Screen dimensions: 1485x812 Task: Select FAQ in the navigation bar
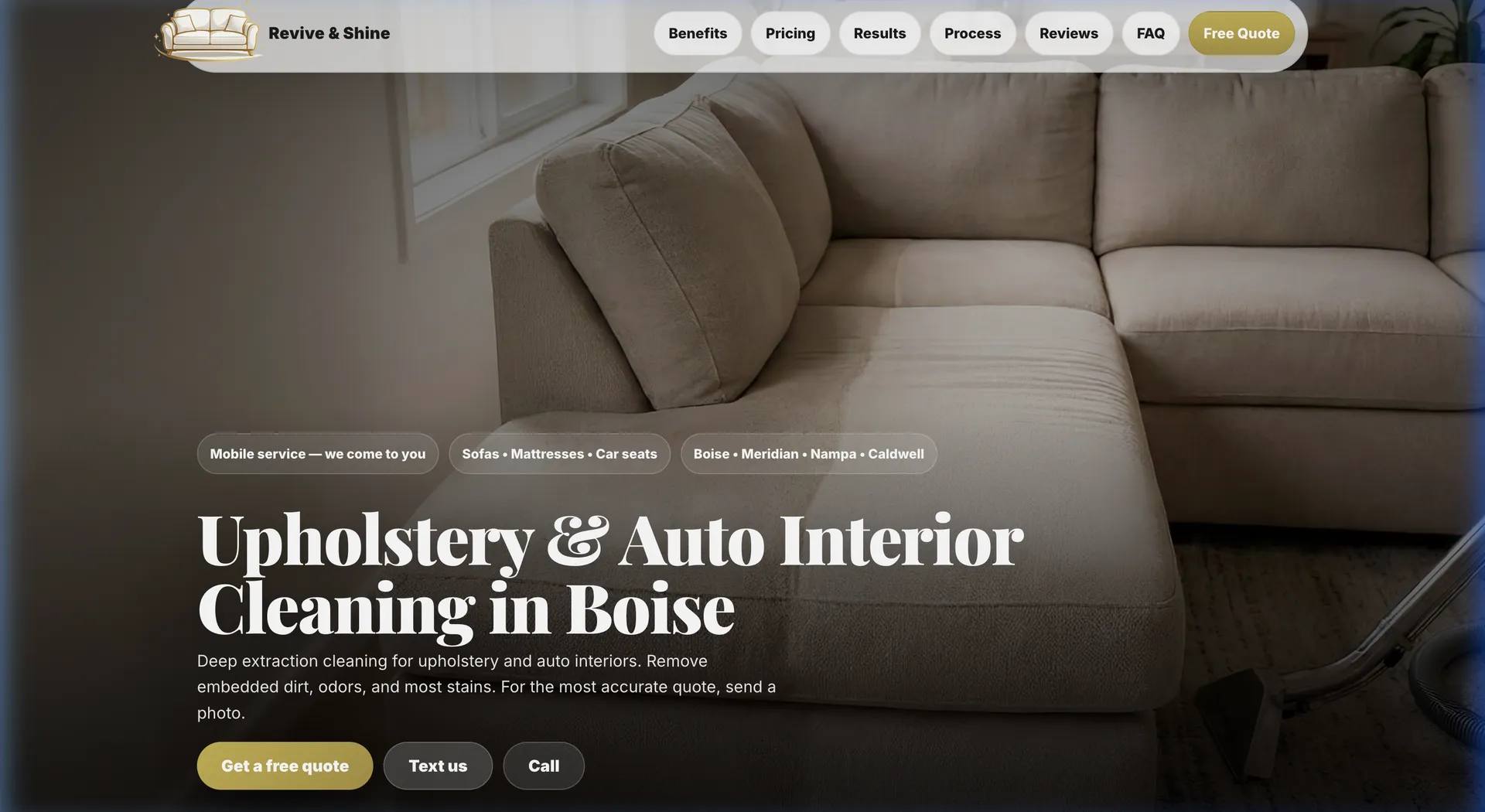coord(1150,33)
